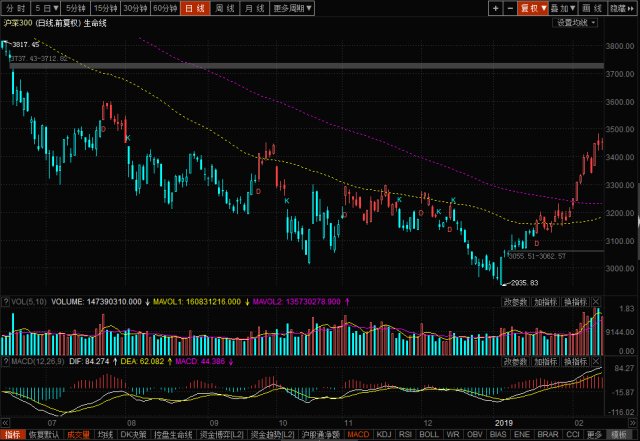Image resolution: width=640 pixels, height=441 pixels.
Task: Jump timeline left with double-arrow icon
Action: 5,423
